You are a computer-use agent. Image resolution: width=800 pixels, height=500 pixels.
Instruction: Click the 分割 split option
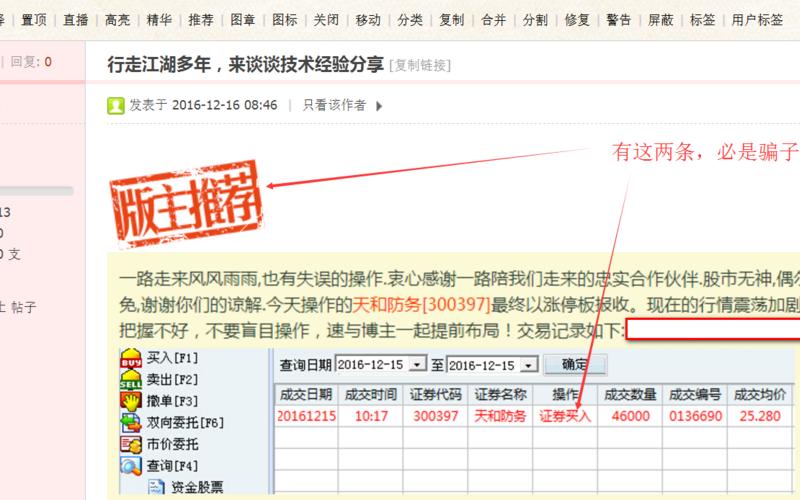click(x=535, y=20)
